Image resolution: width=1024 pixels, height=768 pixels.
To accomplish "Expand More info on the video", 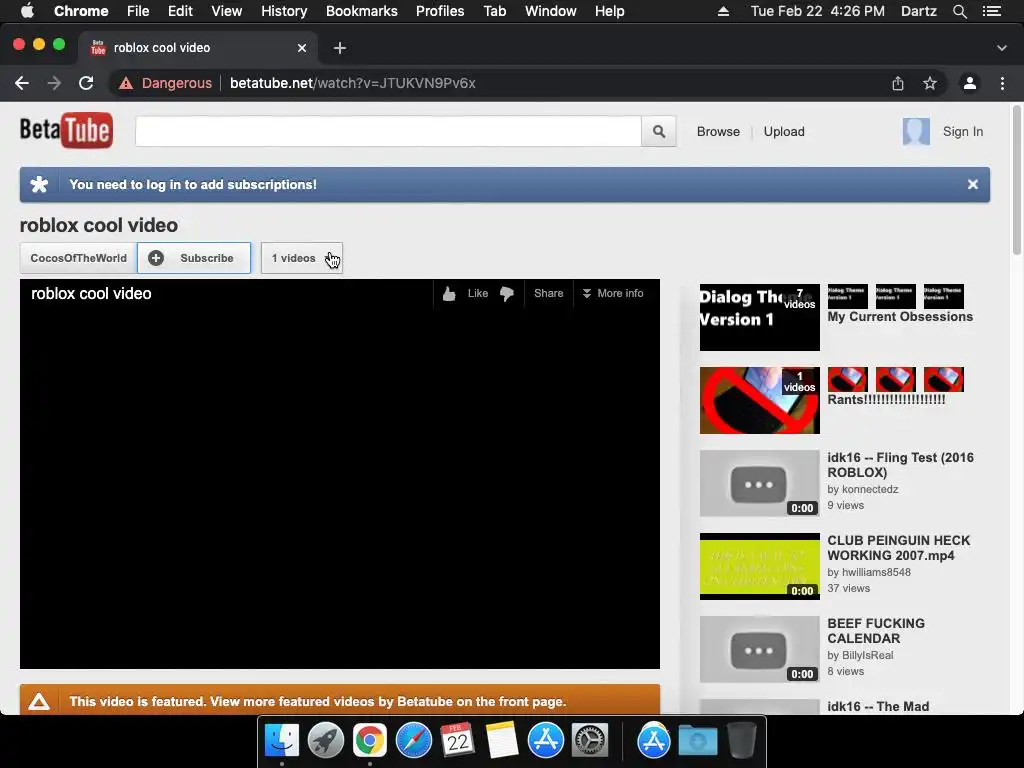I will tap(613, 293).
